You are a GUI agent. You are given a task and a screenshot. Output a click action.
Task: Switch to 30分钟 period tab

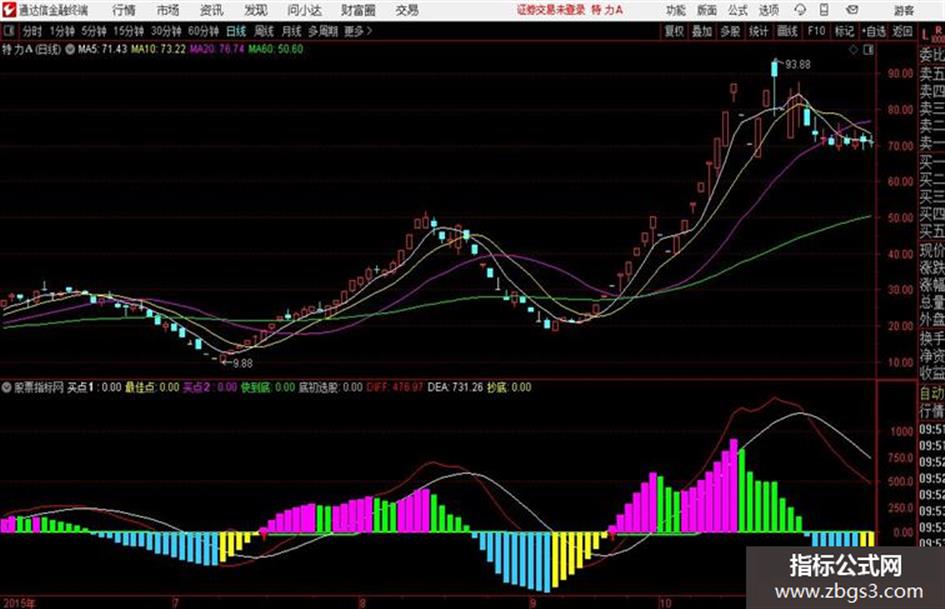coord(166,31)
